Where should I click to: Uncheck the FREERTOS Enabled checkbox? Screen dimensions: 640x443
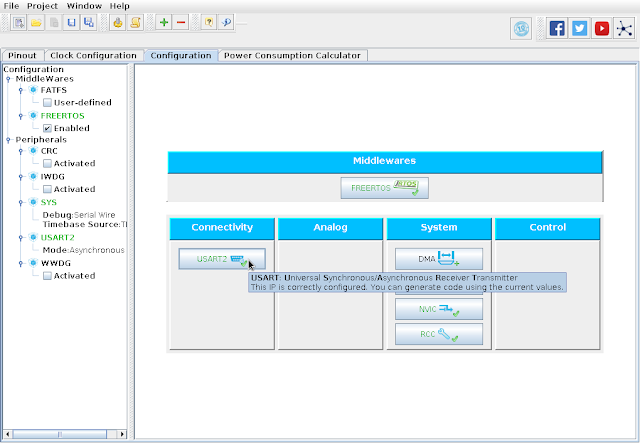coord(47,128)
